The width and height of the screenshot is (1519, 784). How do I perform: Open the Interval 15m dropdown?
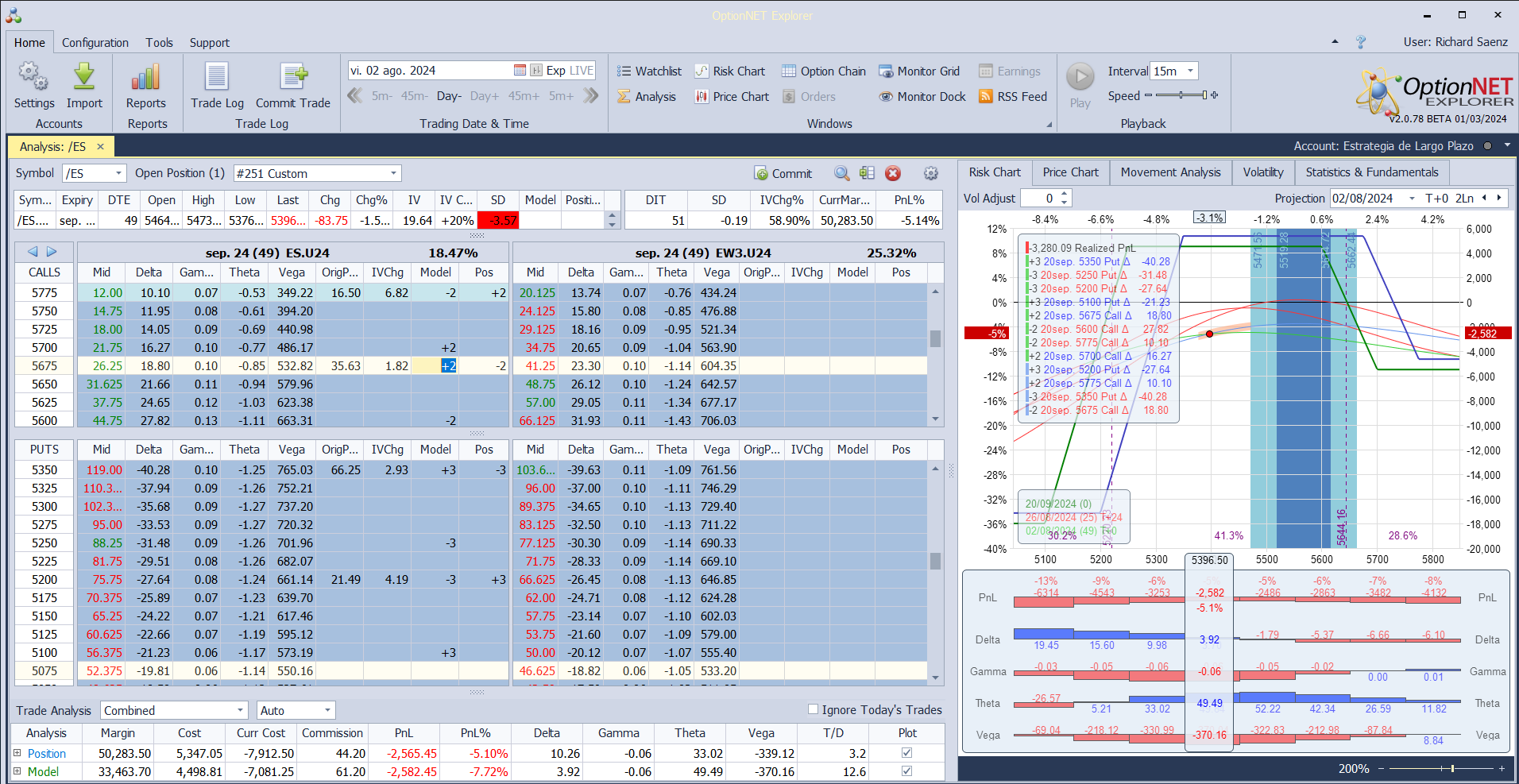point(1190,71)
